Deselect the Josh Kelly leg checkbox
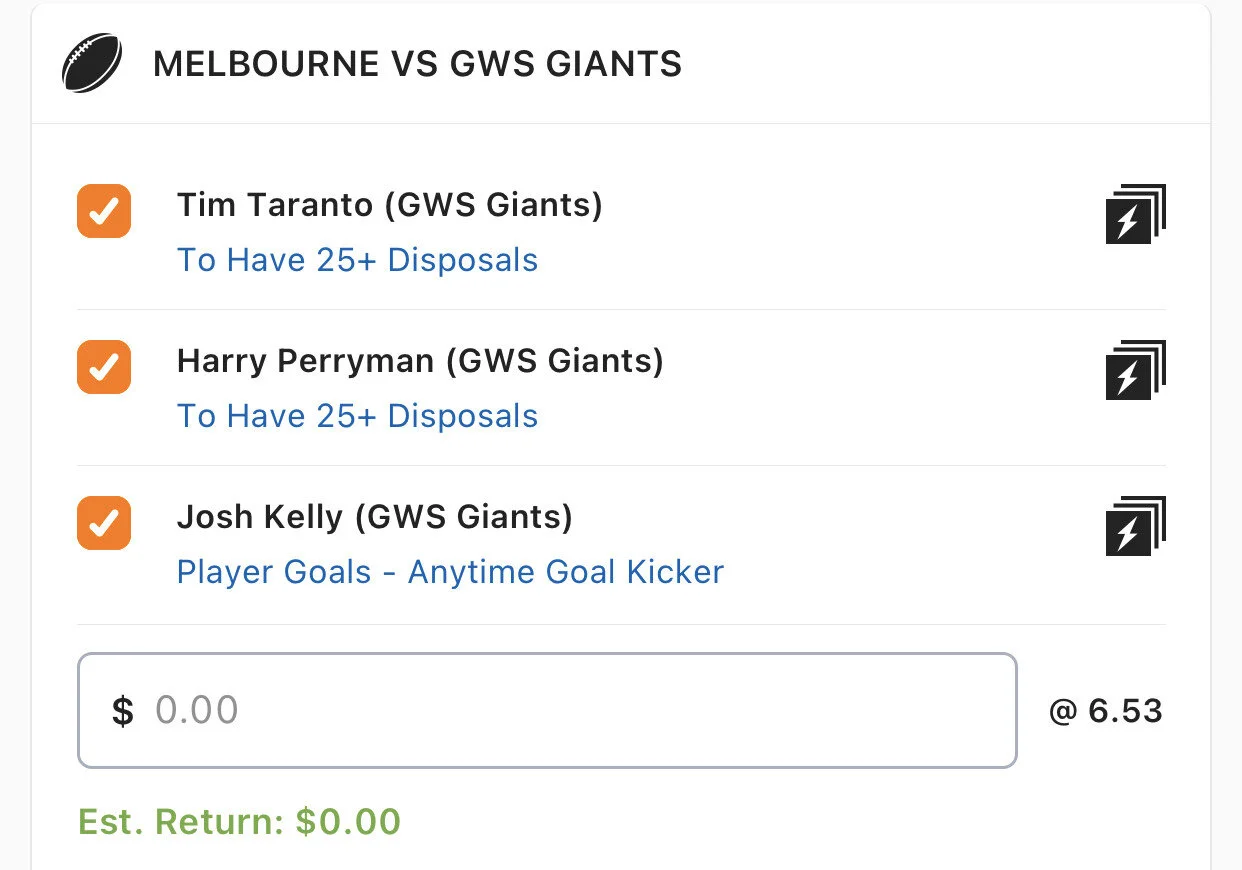1242x870 pixels. click(104, 523)
